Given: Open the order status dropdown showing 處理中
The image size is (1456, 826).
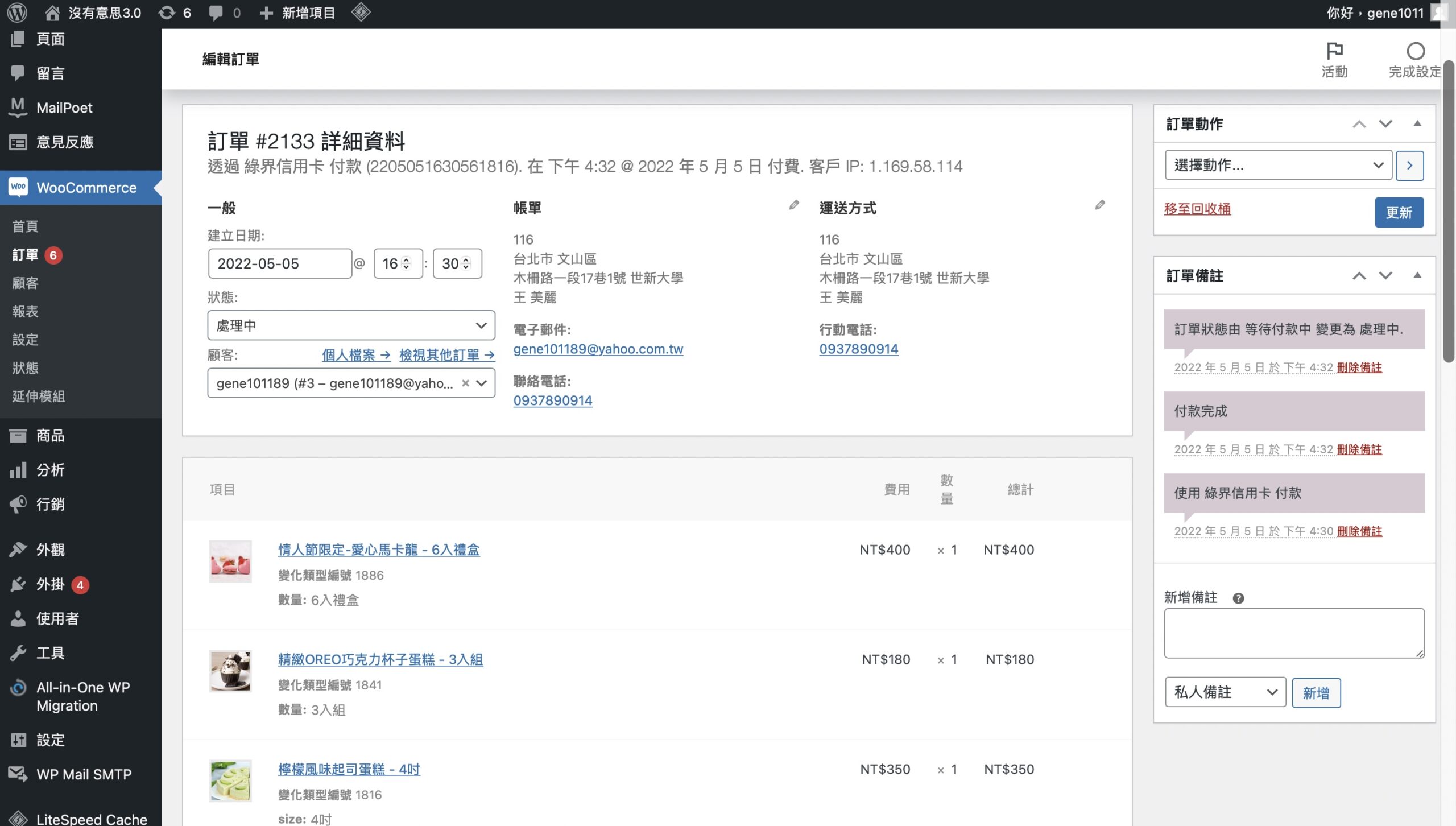Looking at the screenshot, I should (351, 325).
